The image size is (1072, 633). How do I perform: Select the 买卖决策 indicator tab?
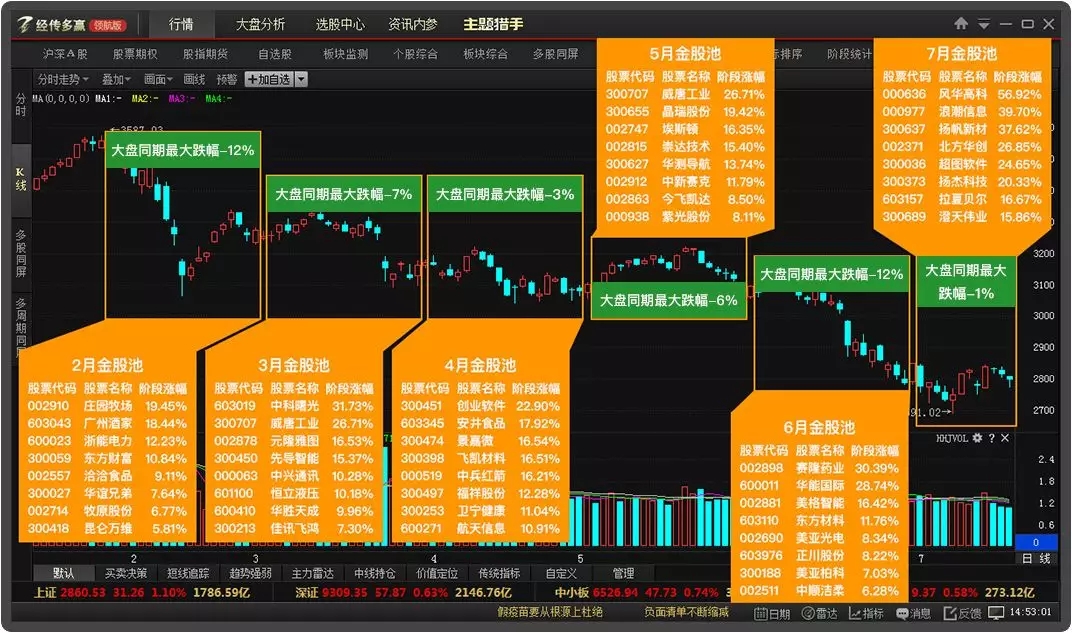[126, 574]
